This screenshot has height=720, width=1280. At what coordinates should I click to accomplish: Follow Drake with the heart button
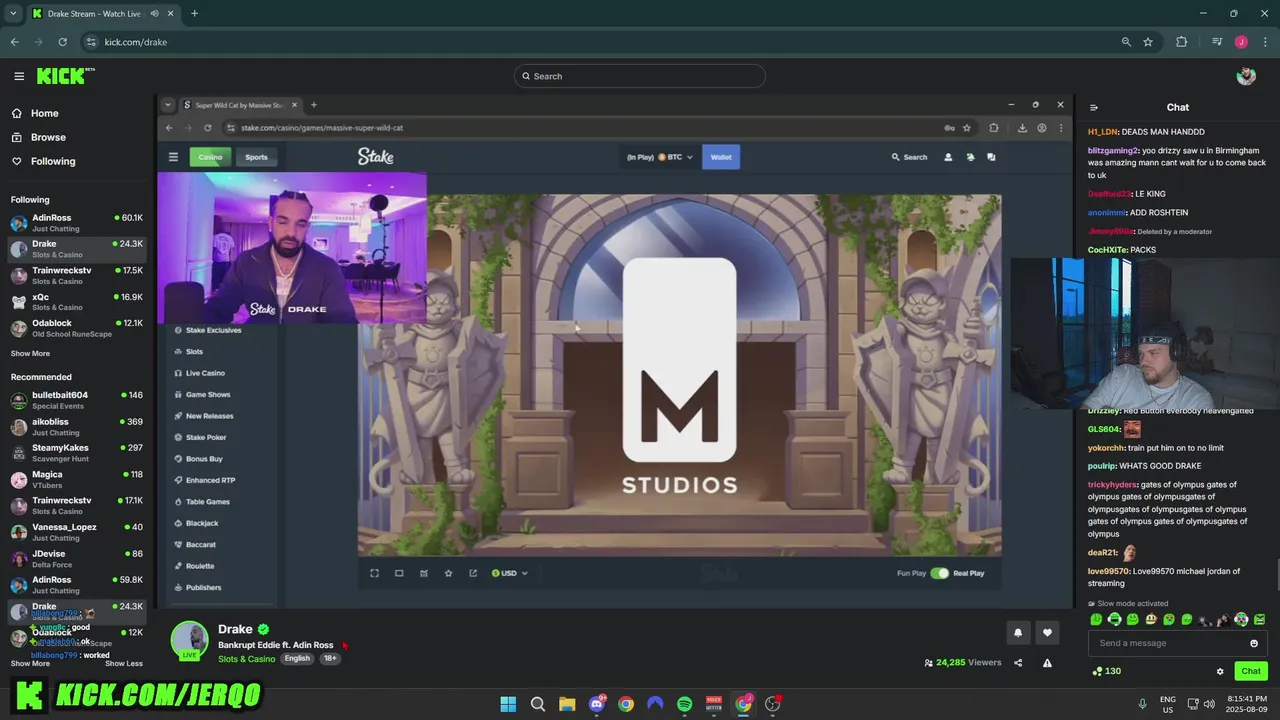pos(1047,632)
